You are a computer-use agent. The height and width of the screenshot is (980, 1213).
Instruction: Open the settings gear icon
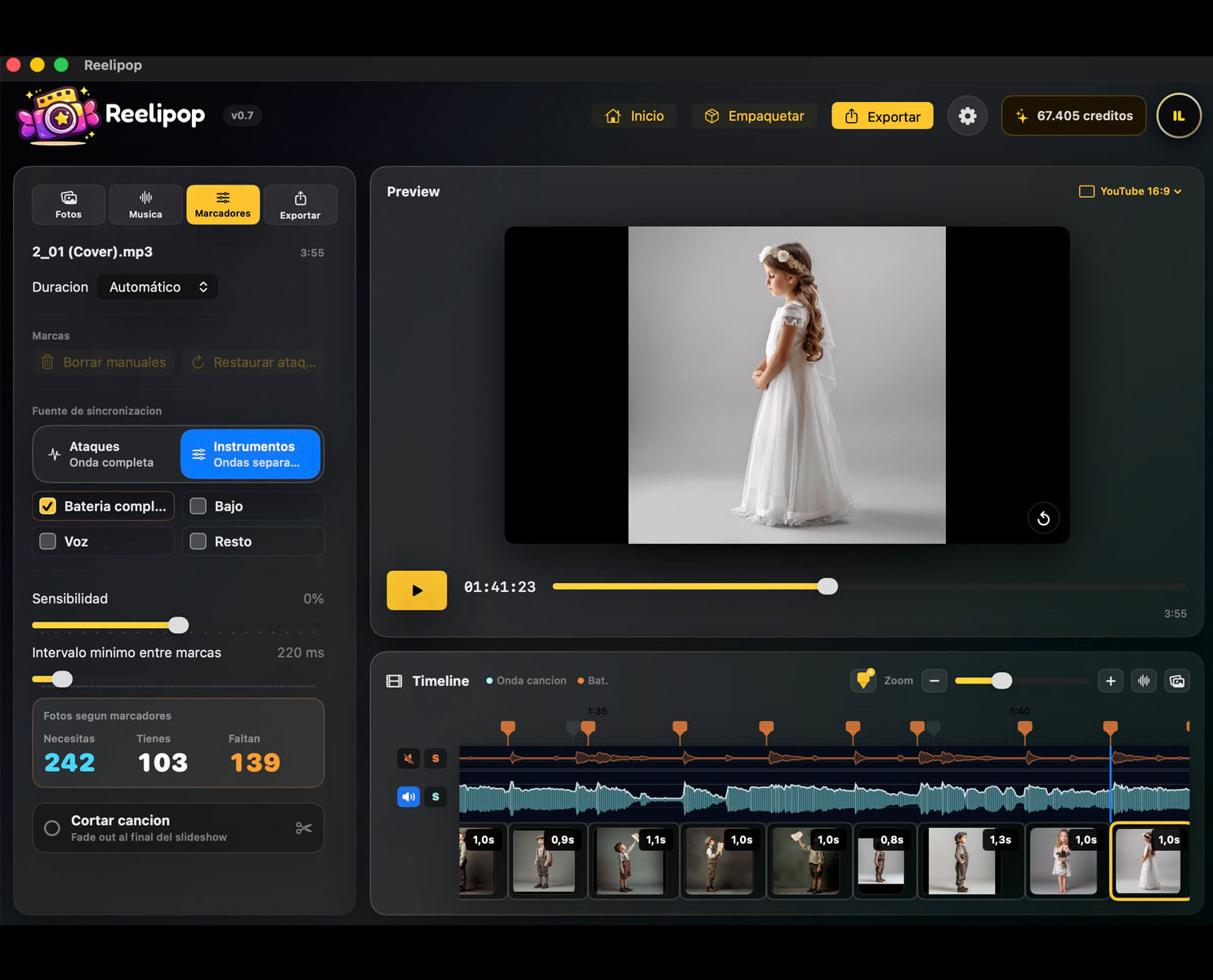coord(967,116)
